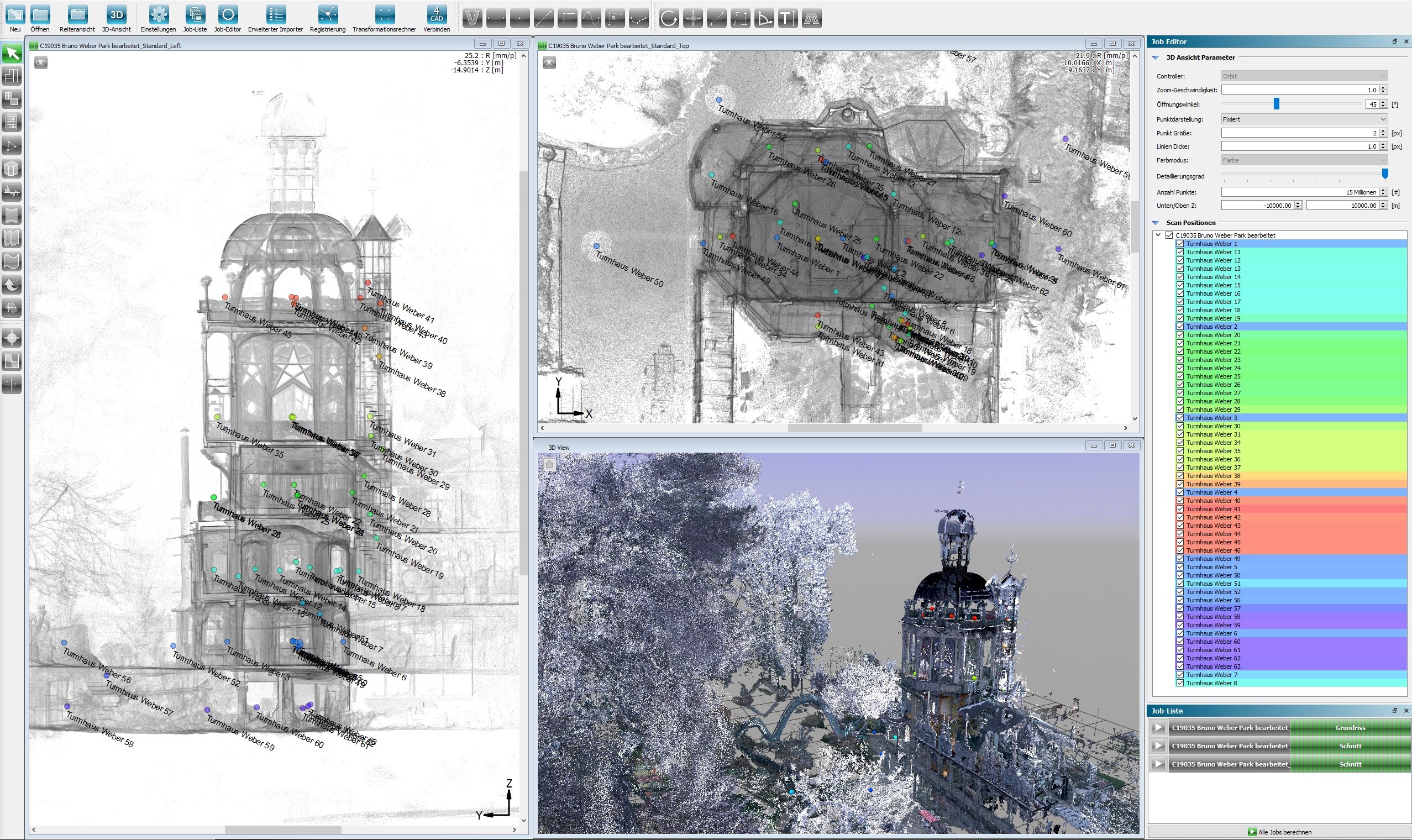Collapse the C19035 Bruno Weber Park tree node
The image size is (1412, 840).
pyautogui.click(x=1158, y=235)
